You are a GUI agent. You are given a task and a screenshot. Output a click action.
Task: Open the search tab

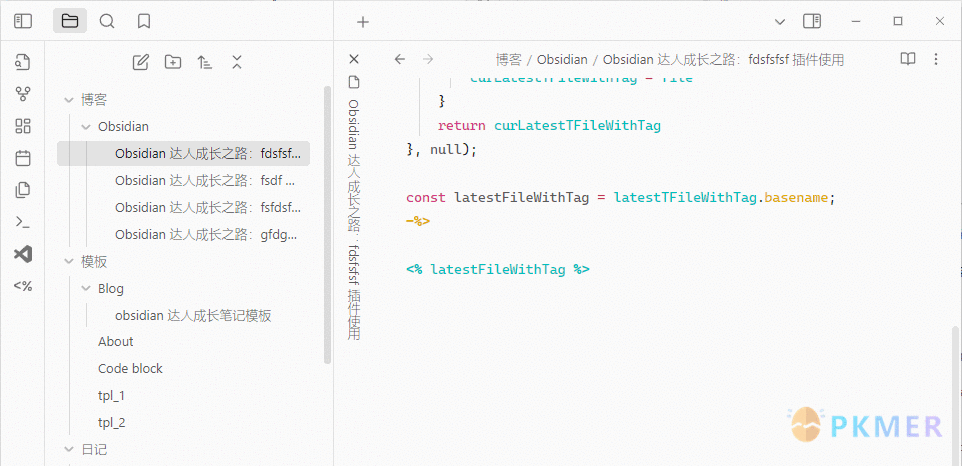pos(107,21)
